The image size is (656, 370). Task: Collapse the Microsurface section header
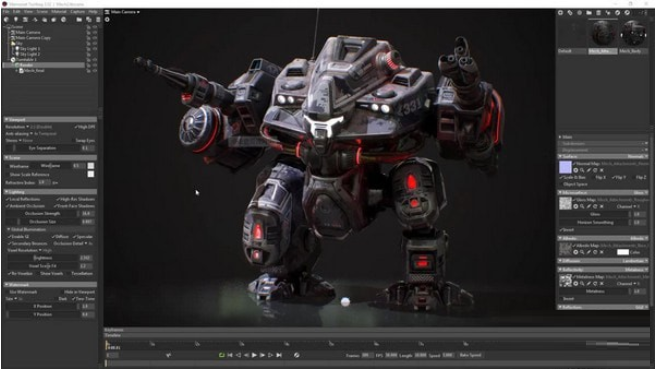coord(603,193)
